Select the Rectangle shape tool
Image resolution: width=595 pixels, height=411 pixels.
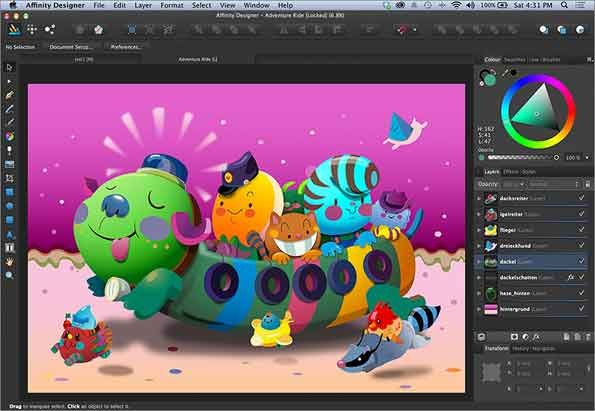coord(9,192)
